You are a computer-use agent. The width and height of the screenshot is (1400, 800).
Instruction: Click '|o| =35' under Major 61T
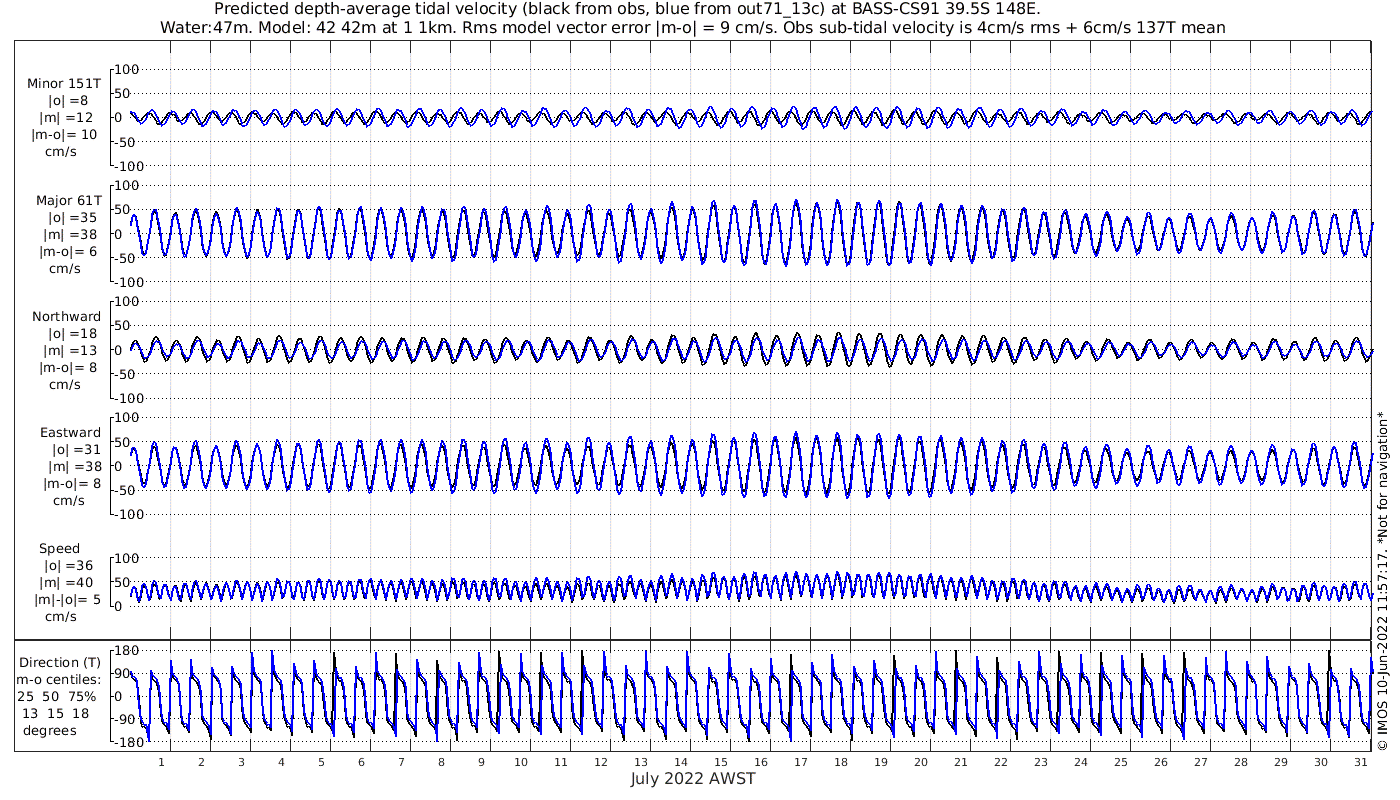[x=73, y=217]
